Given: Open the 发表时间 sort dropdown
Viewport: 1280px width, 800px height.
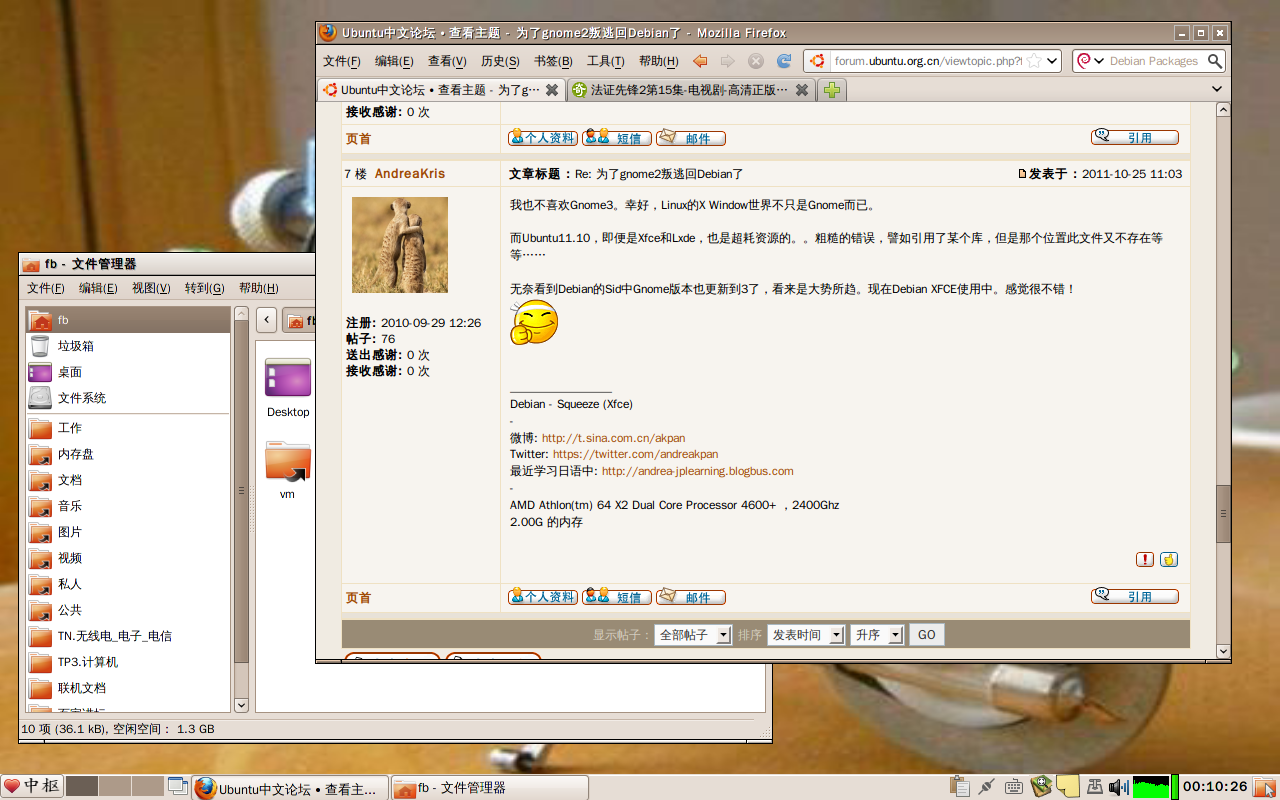Looking at the screenshot, I should 806,635.
